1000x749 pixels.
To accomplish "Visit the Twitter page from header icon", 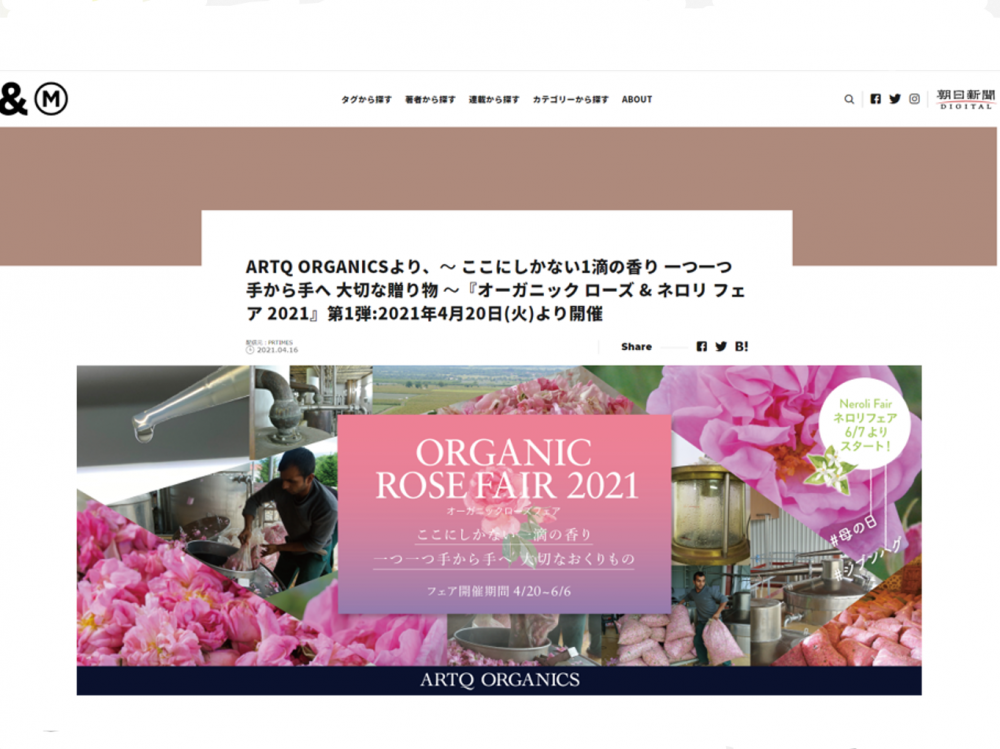I will [x=895, y=99].
